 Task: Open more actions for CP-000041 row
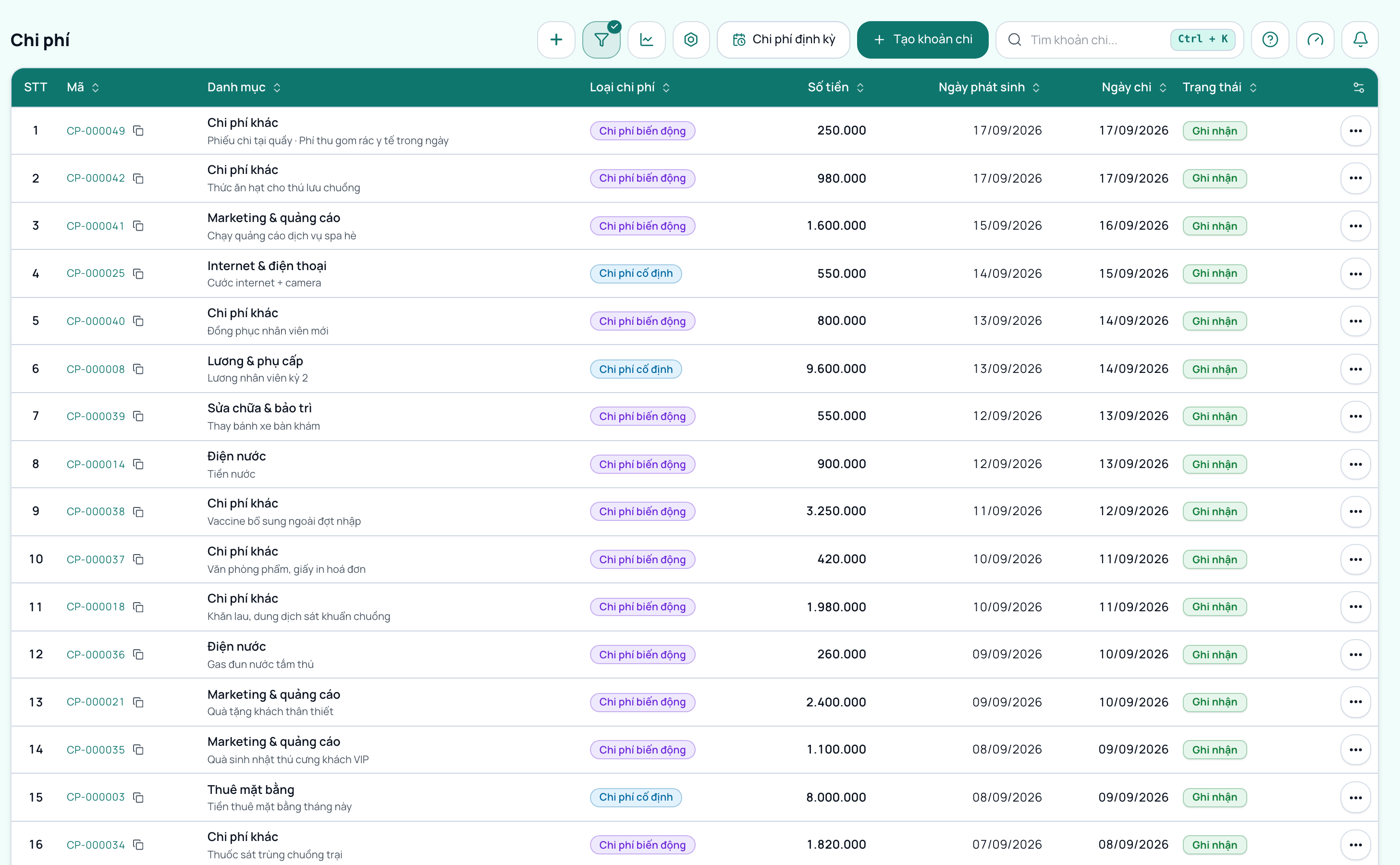click(1355, 226)
